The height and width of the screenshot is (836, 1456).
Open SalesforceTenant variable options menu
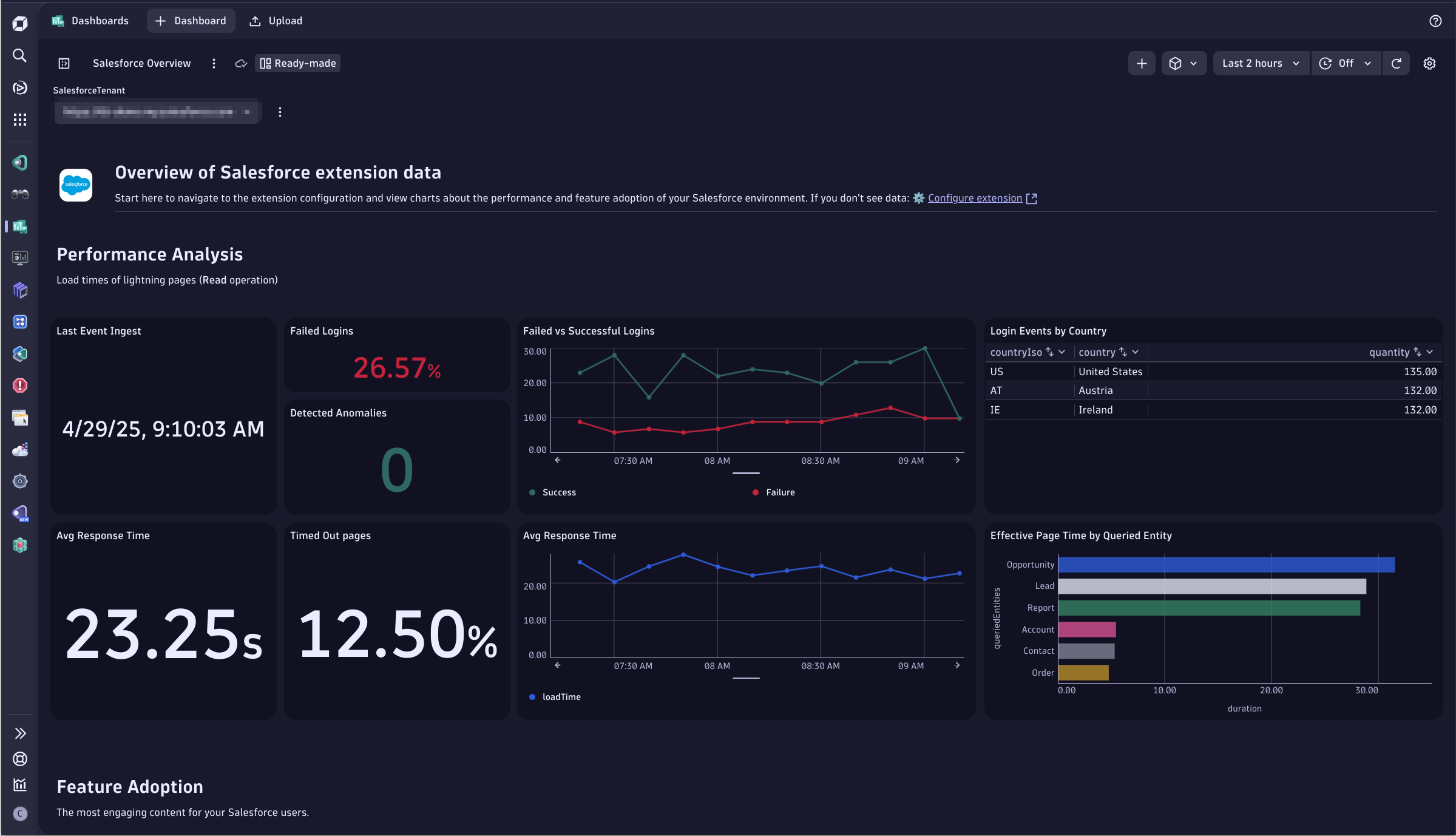click(x=280, y=112)
